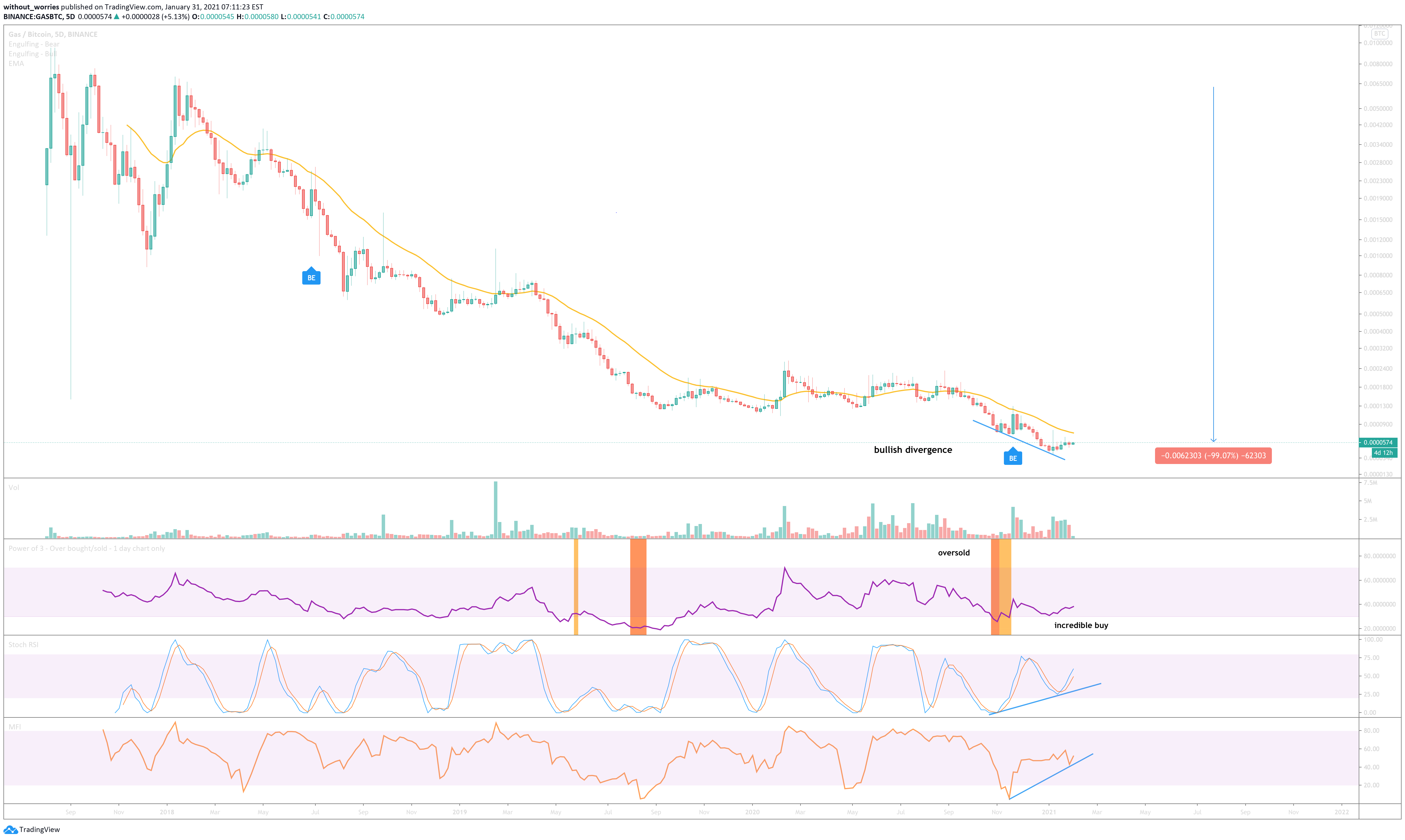Open the Stoch RSI pane title
Viewport: 1405px width, 840px height.
[x=23, y=645]
